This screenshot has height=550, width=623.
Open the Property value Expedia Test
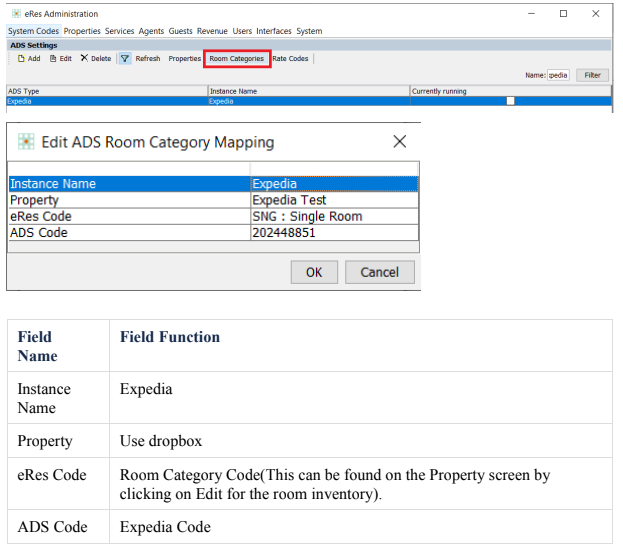click(x=335, y=200)
